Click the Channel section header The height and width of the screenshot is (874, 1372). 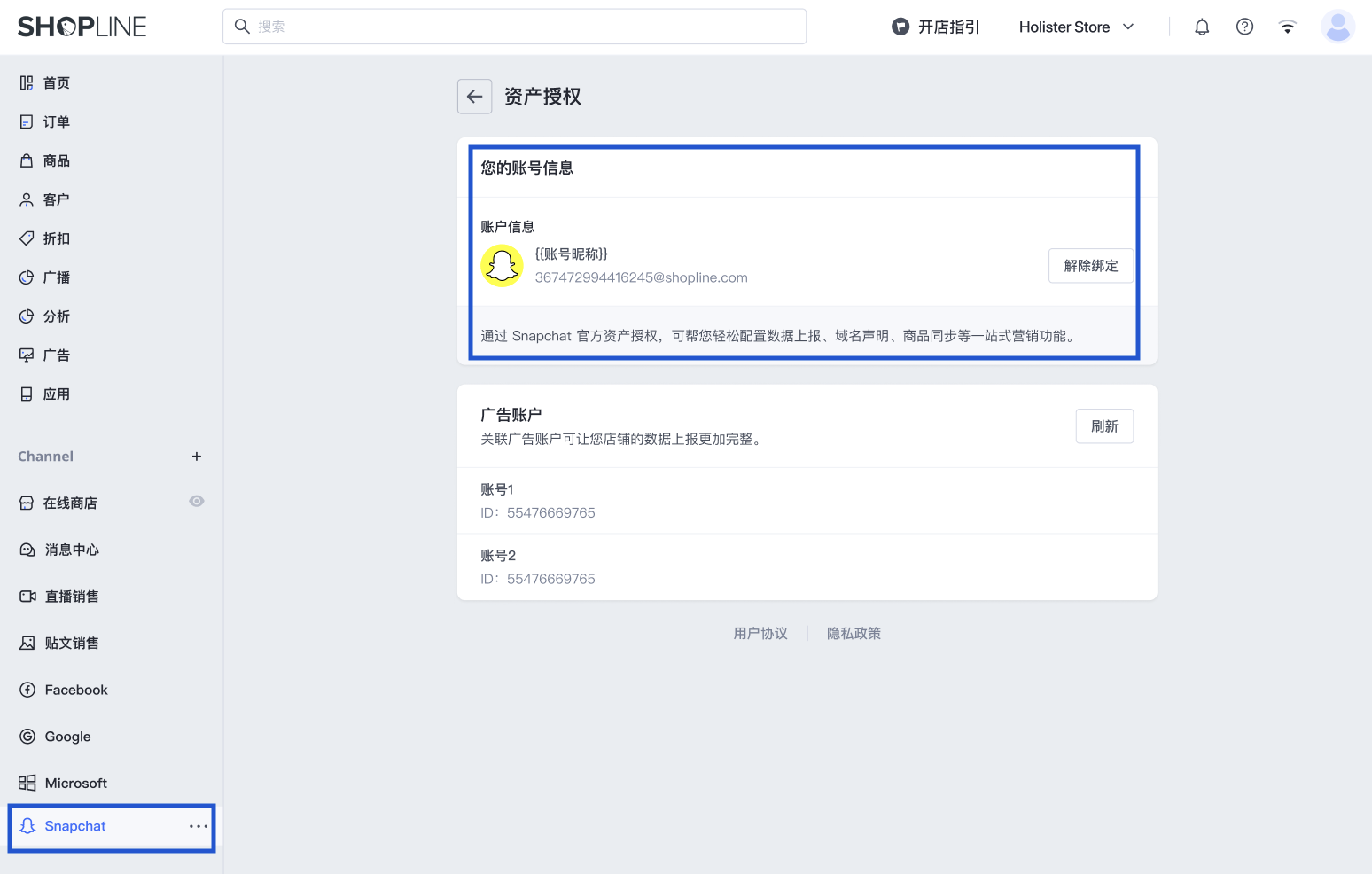pos(46,457)
